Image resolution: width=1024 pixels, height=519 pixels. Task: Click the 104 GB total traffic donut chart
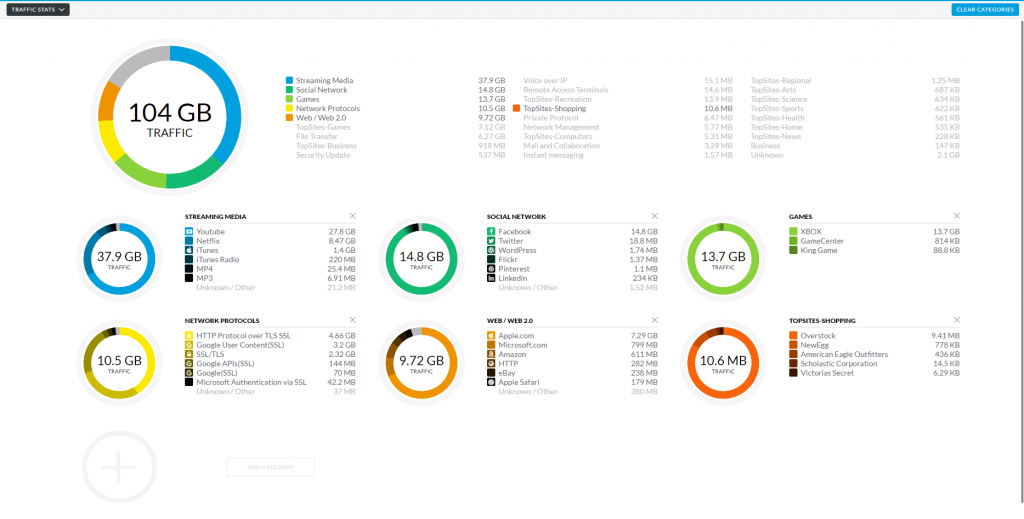point(169,115)
